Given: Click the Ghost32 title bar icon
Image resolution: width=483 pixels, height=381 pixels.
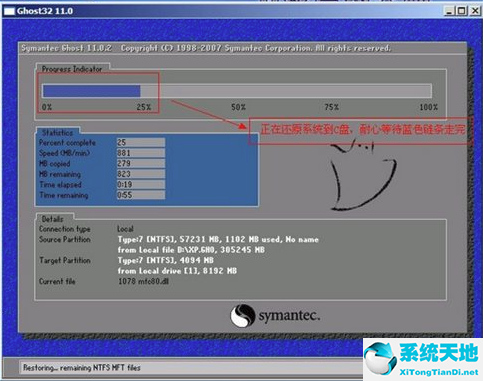Looking at the screenshot, I should [x=9, y=11].
